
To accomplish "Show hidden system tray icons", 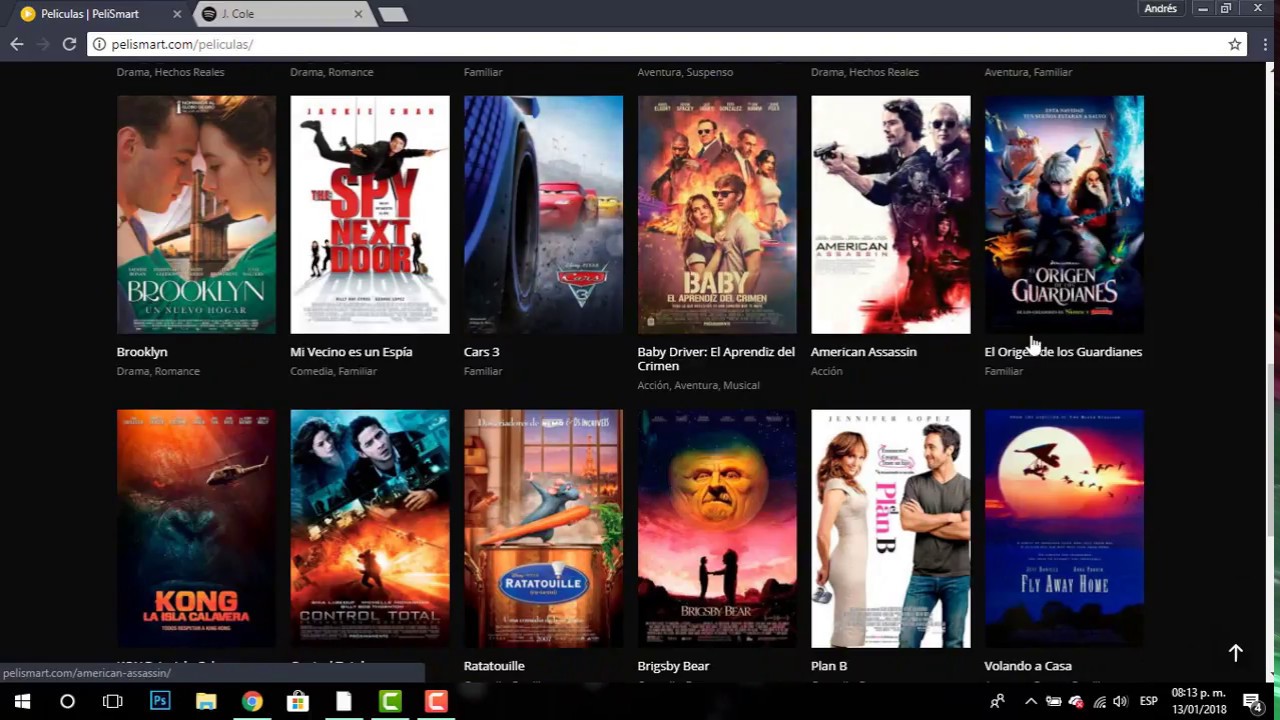I will pyautogui.click(x=1031, y=701).
